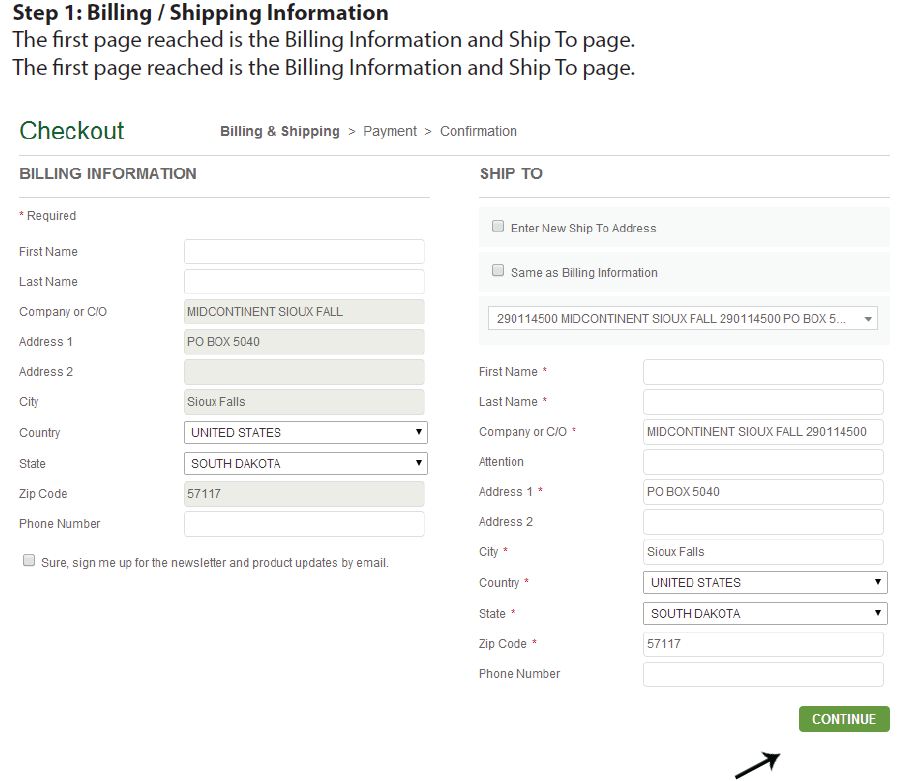Focus the billing Phone Number field

(304, 524)
